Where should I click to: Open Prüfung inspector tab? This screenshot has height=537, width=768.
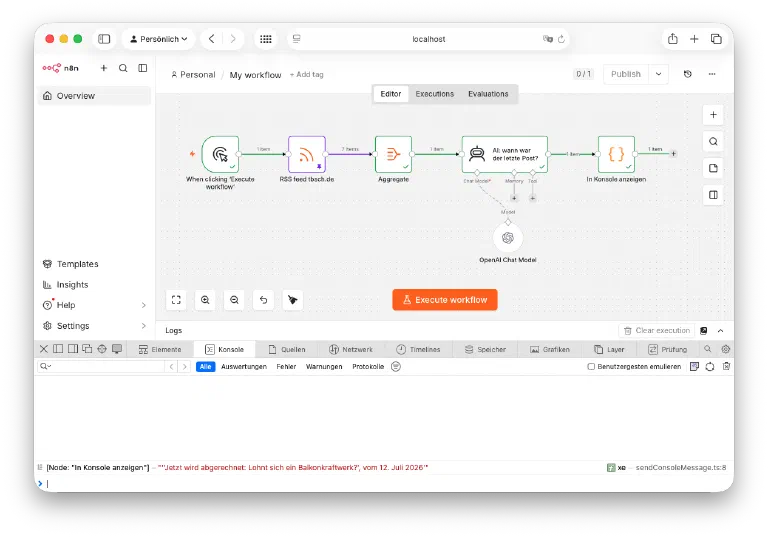click(667, 349)
